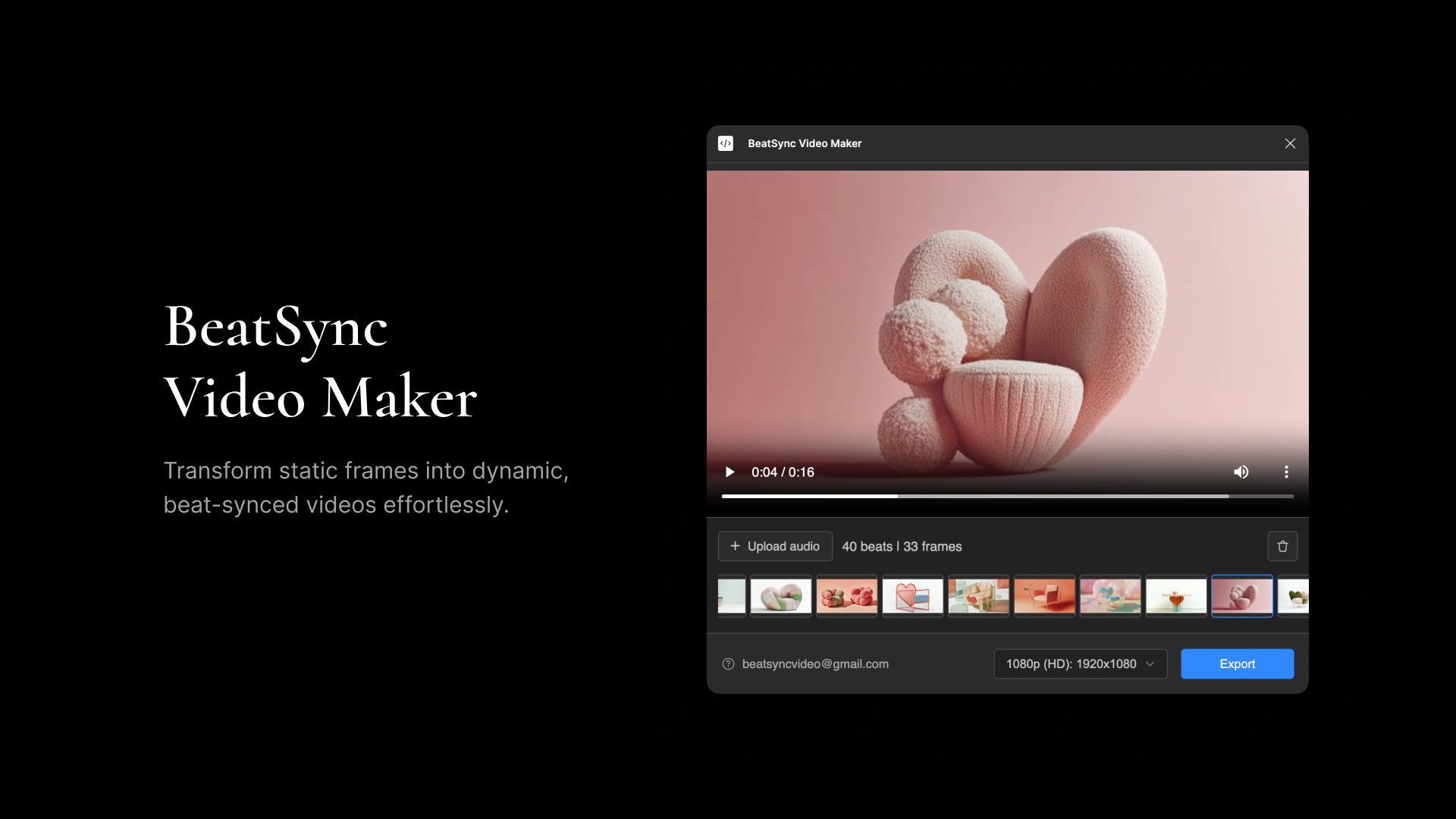
Task: Mute the video with the speaker icon
Action: [1241, 472]
